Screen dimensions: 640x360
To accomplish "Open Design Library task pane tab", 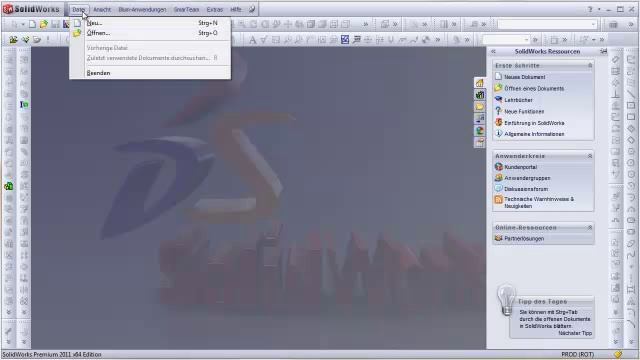I will 480,95.
